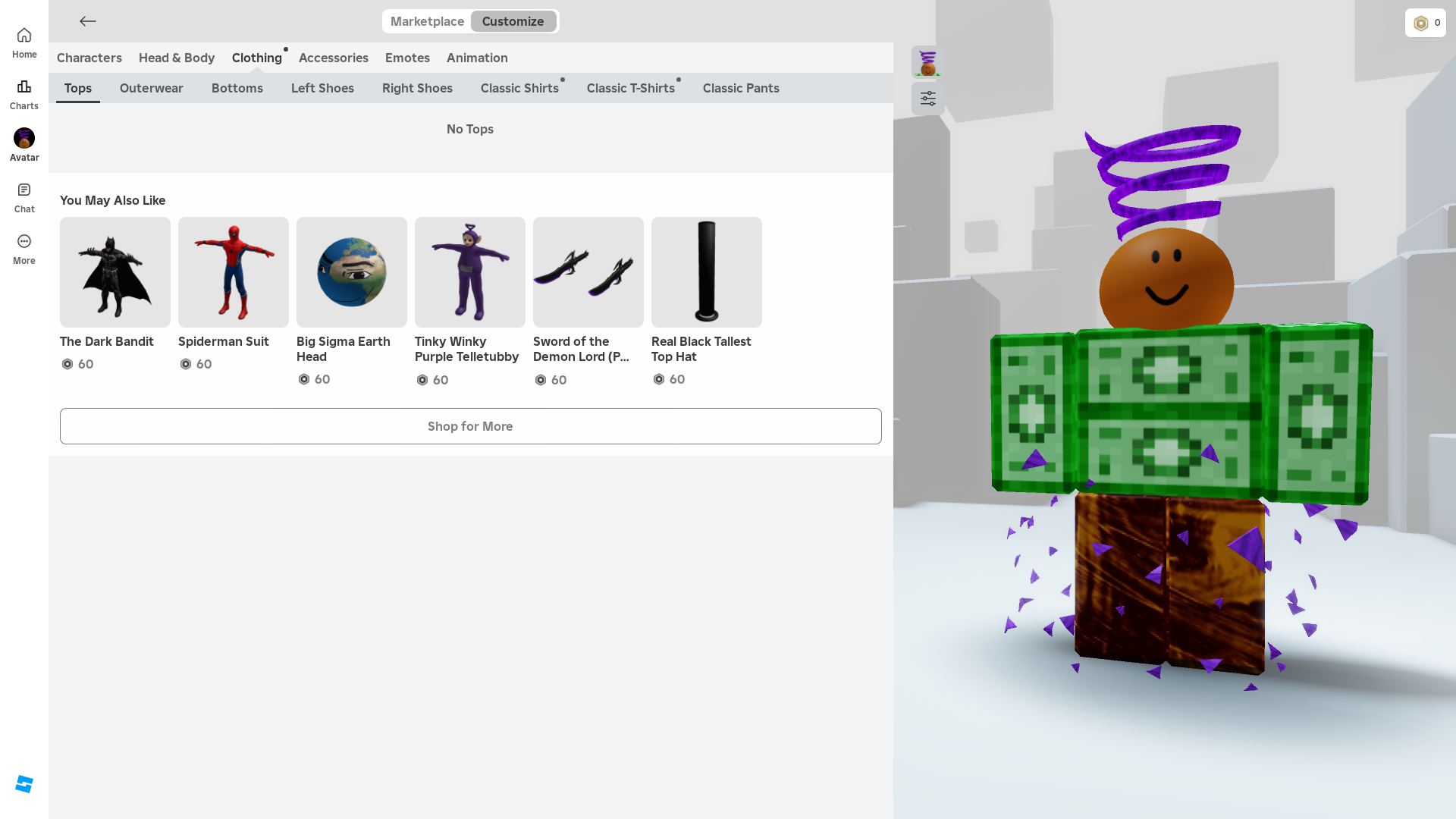Go to the Home sidebar icon
Screen dimensions: 1456x819
coord(24,36)
